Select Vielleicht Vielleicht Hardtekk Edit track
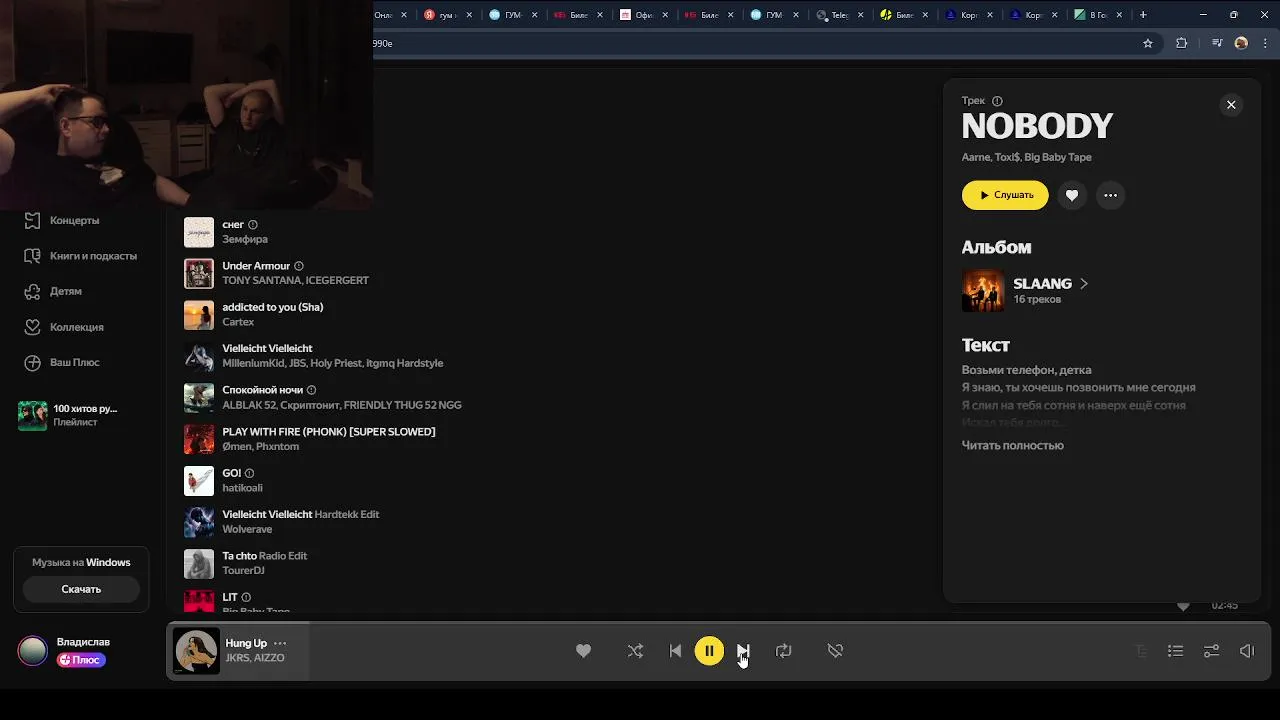This screenshot has width=1280, height=720. [x=301, y=514]
